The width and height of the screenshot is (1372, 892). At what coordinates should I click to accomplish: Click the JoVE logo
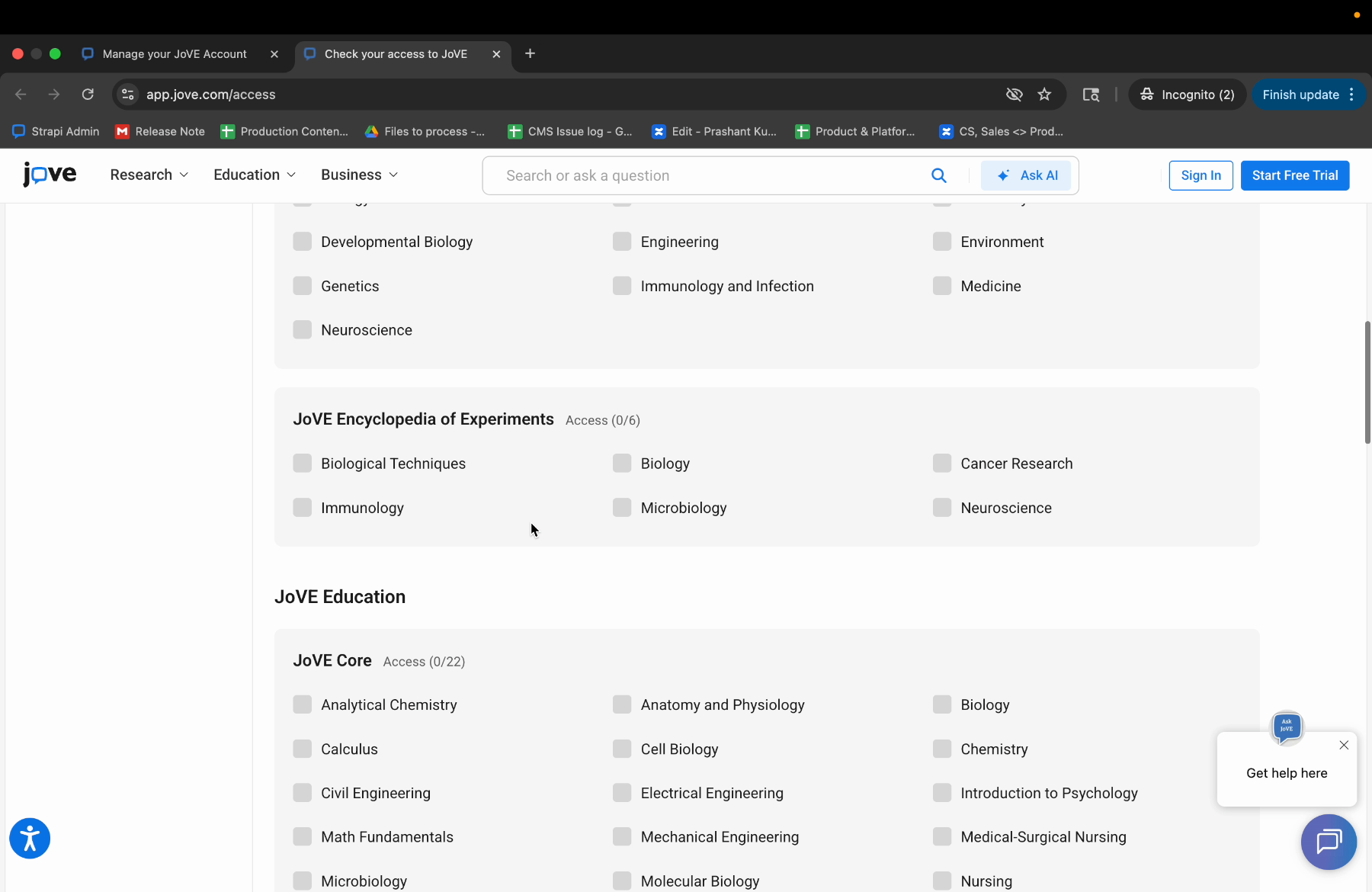49,175
